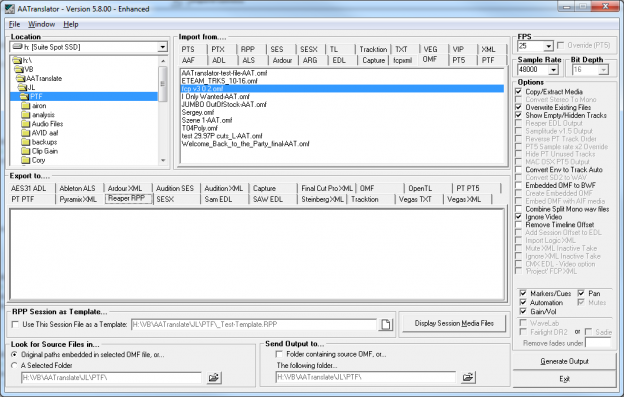Select the Final Cut Pro XML export tab
624x397 pixels.
(327, 189)
